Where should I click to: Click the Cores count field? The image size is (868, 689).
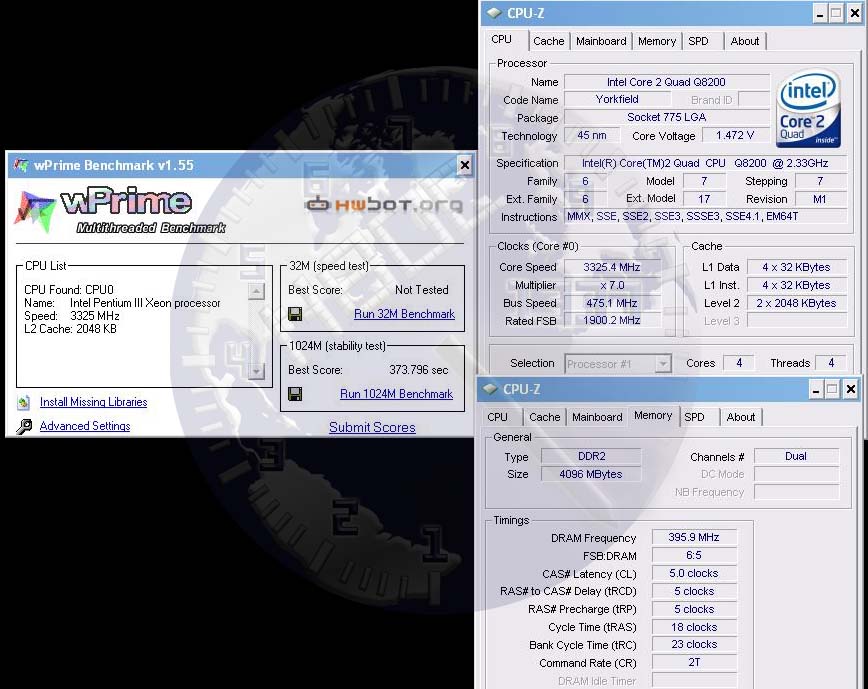(x=739, y=363)
